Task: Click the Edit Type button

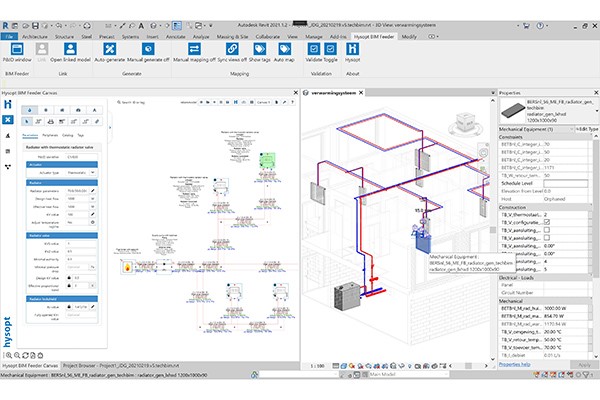Action: 587,129
